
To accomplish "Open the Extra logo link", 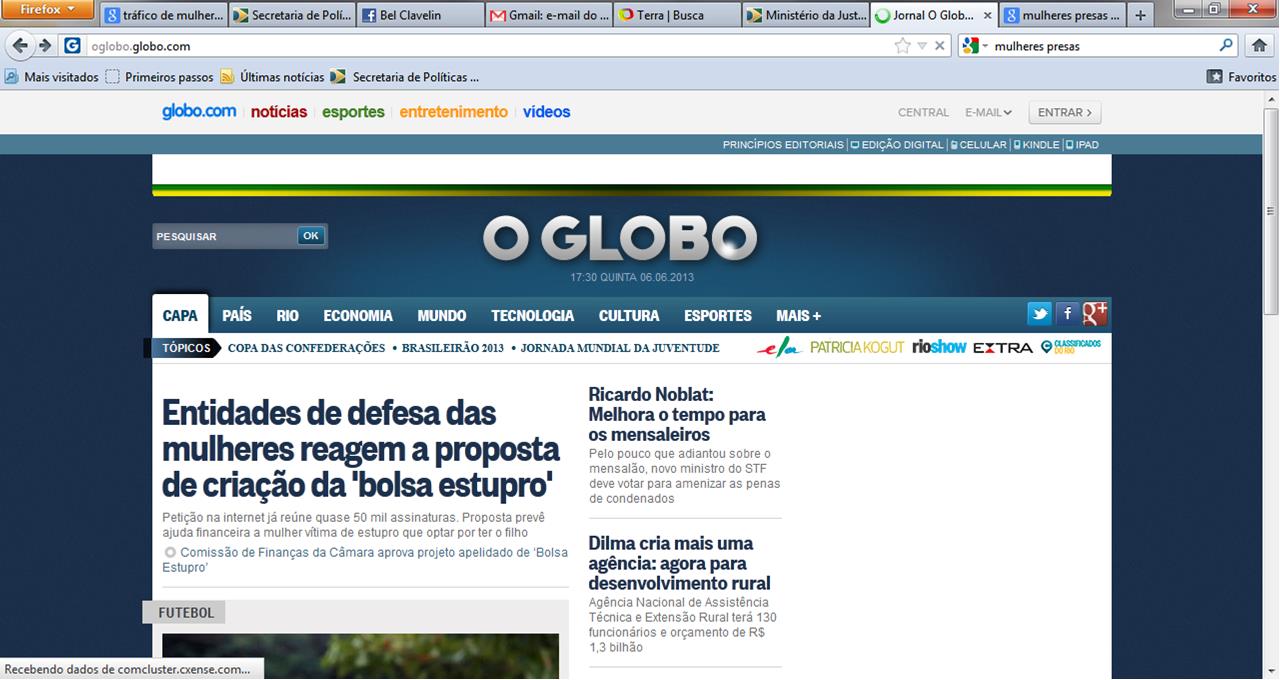I will point(1002,347).
